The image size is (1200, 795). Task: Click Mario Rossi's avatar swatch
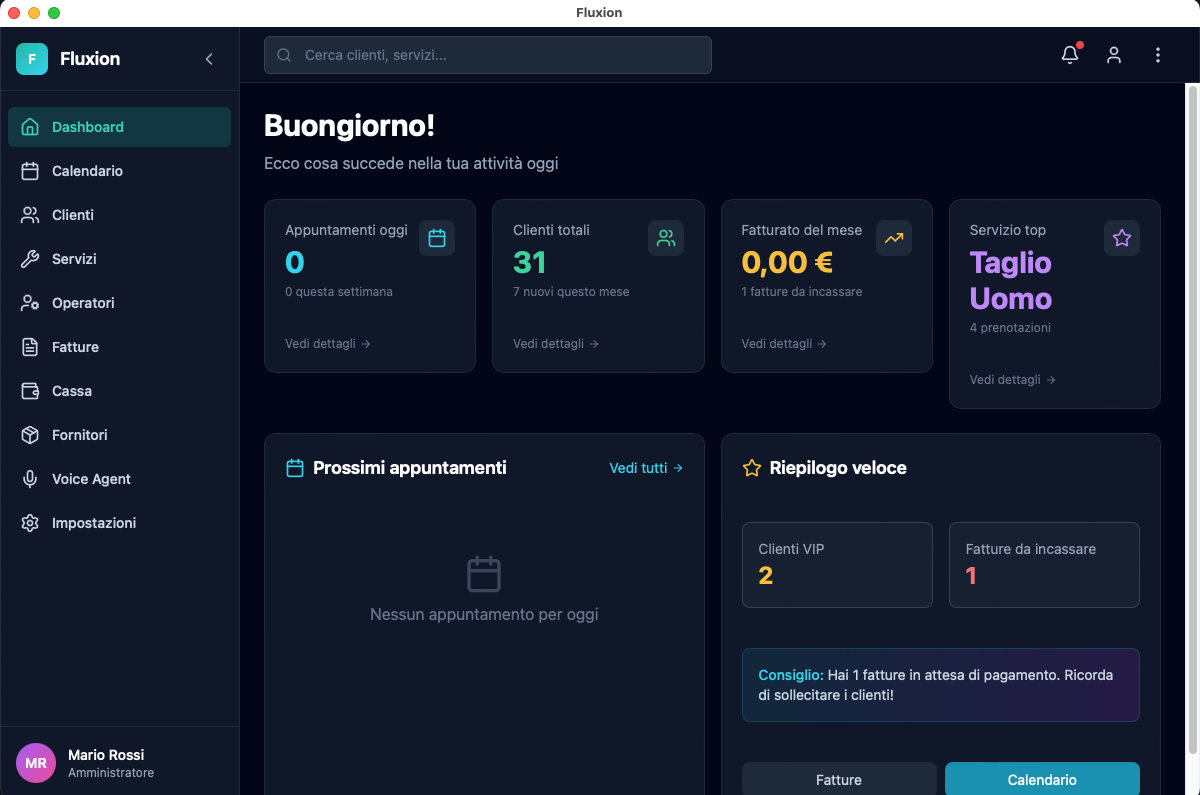coord(36,762)
